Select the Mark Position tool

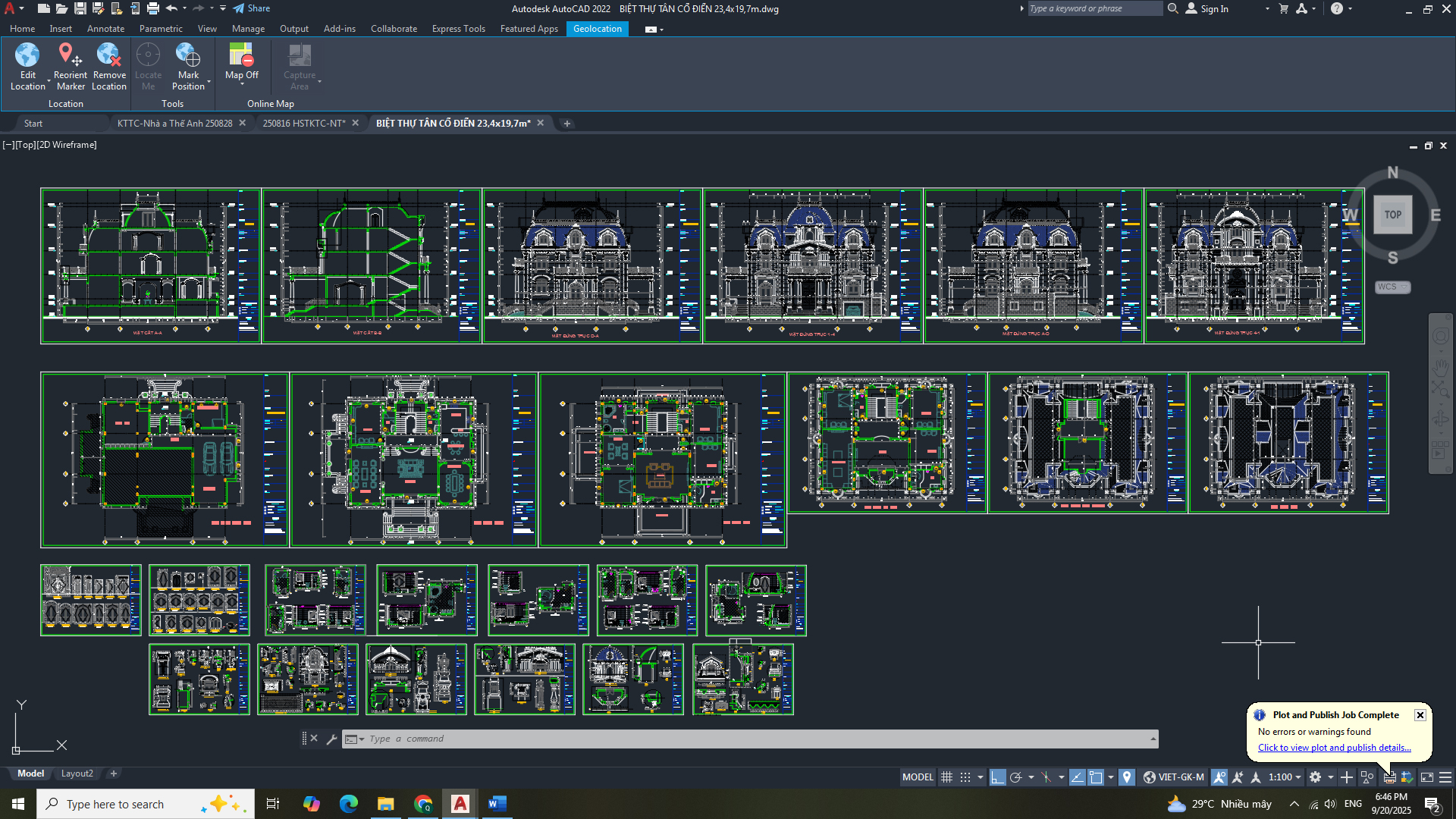click(188, 55)
